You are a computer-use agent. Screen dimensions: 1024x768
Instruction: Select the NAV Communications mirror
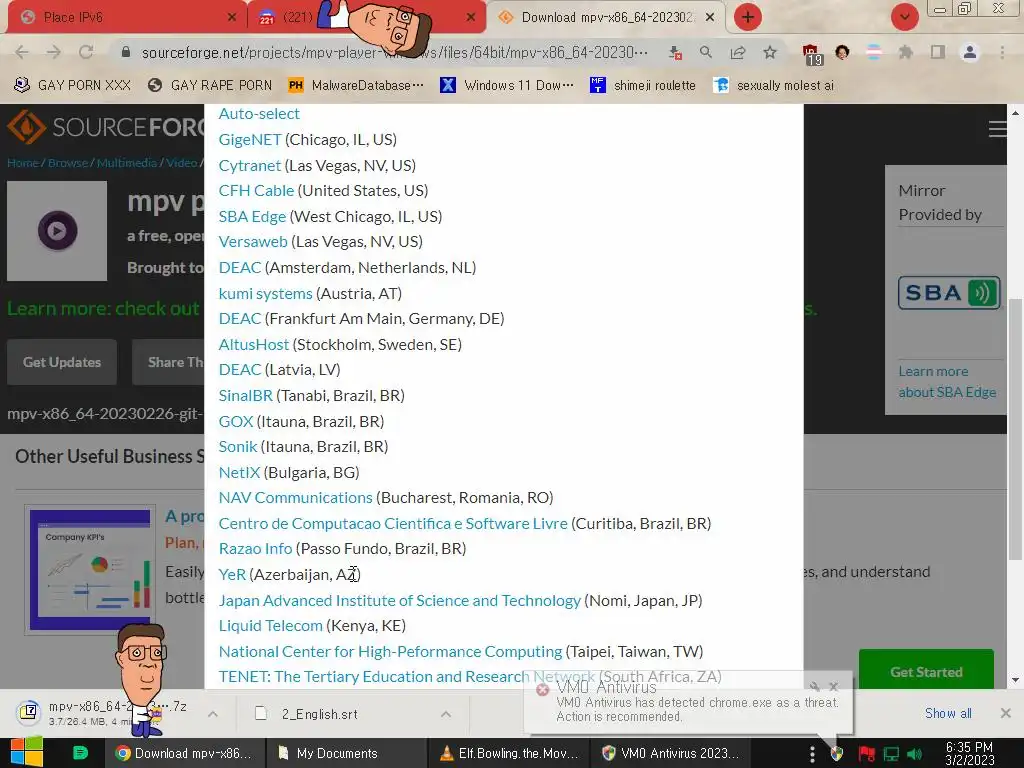pos(295,498)
